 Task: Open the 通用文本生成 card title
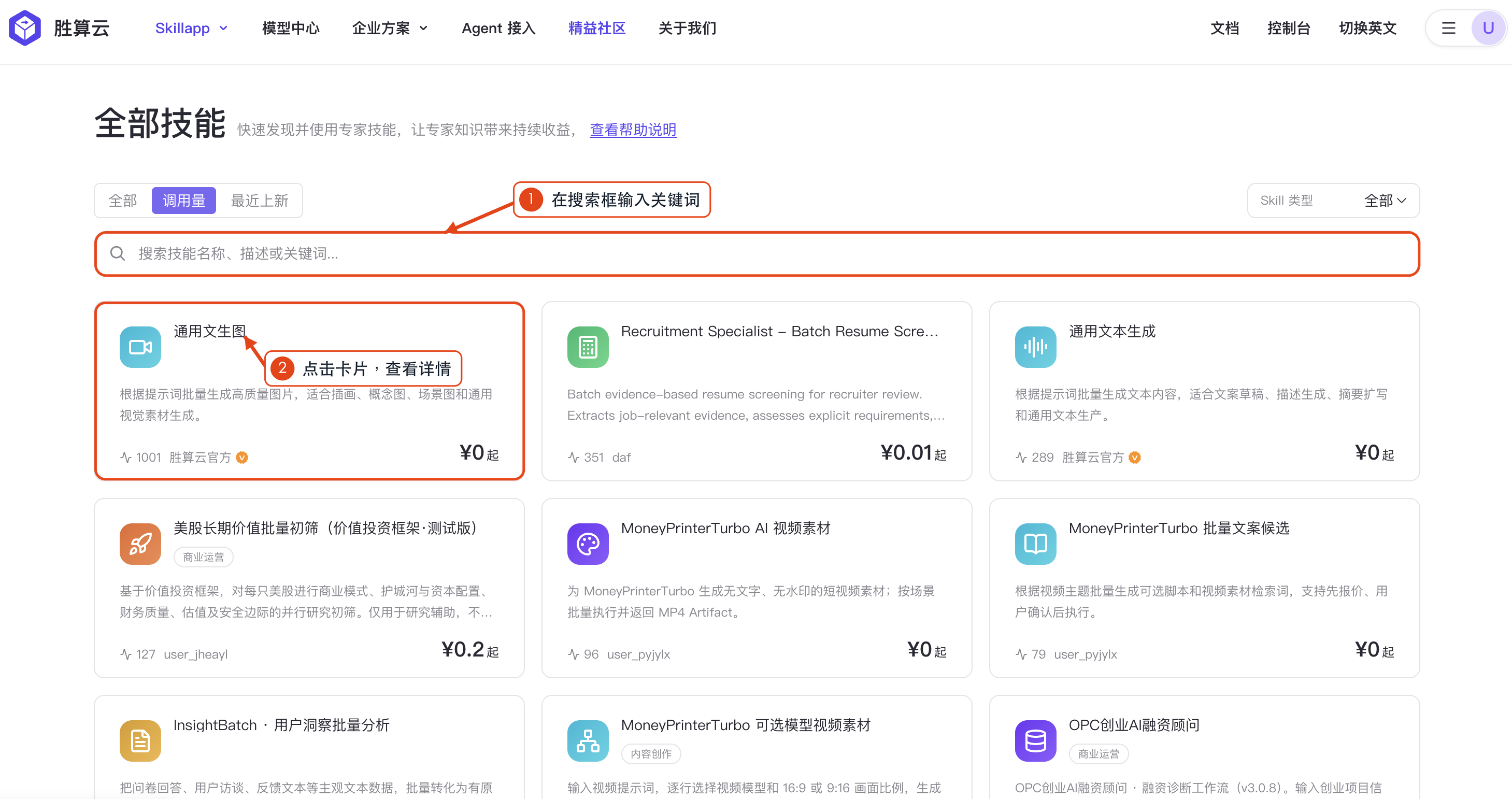tap(1111, 331)
